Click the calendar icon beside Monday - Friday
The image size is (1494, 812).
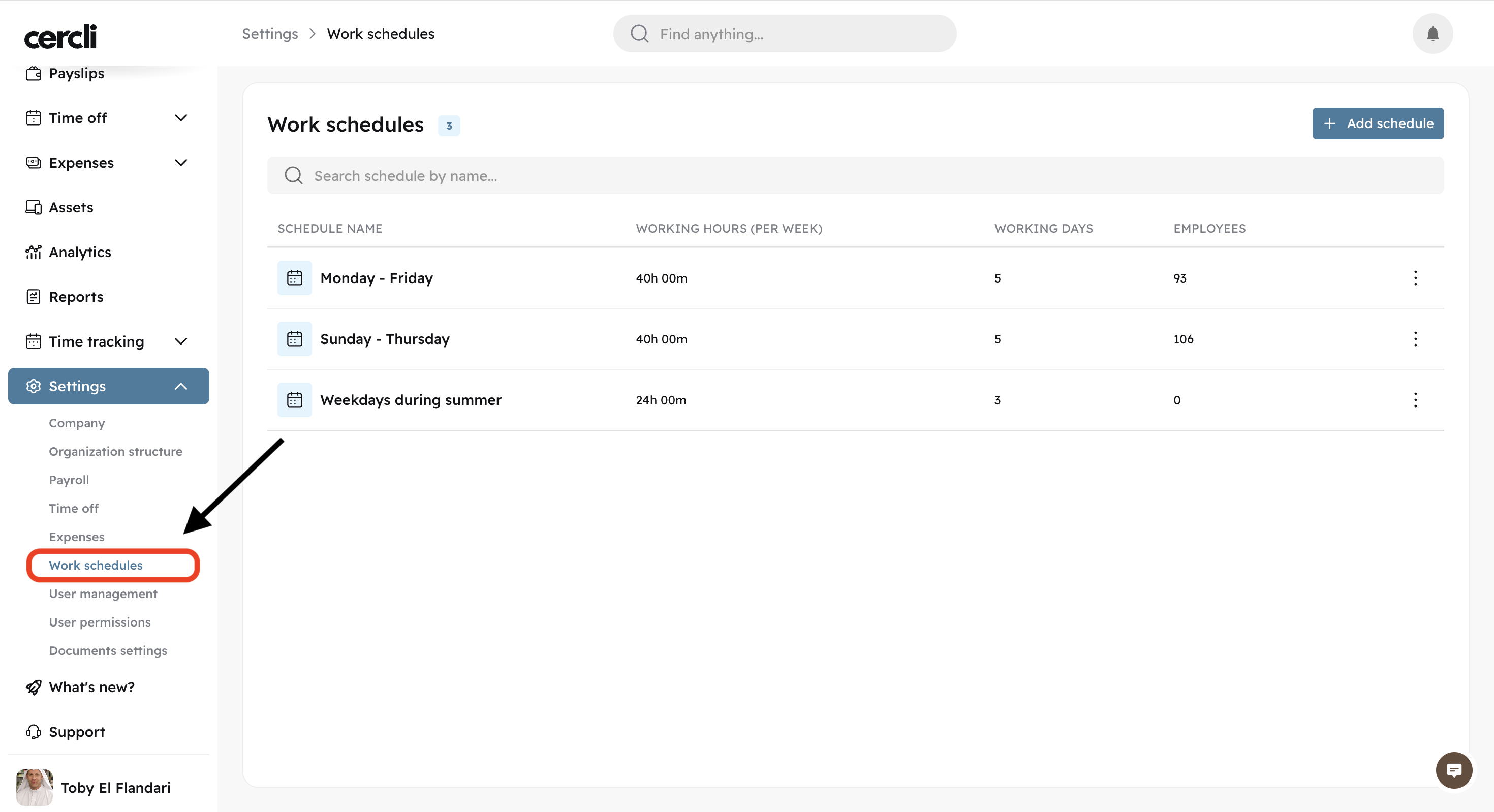coord(295,278)
